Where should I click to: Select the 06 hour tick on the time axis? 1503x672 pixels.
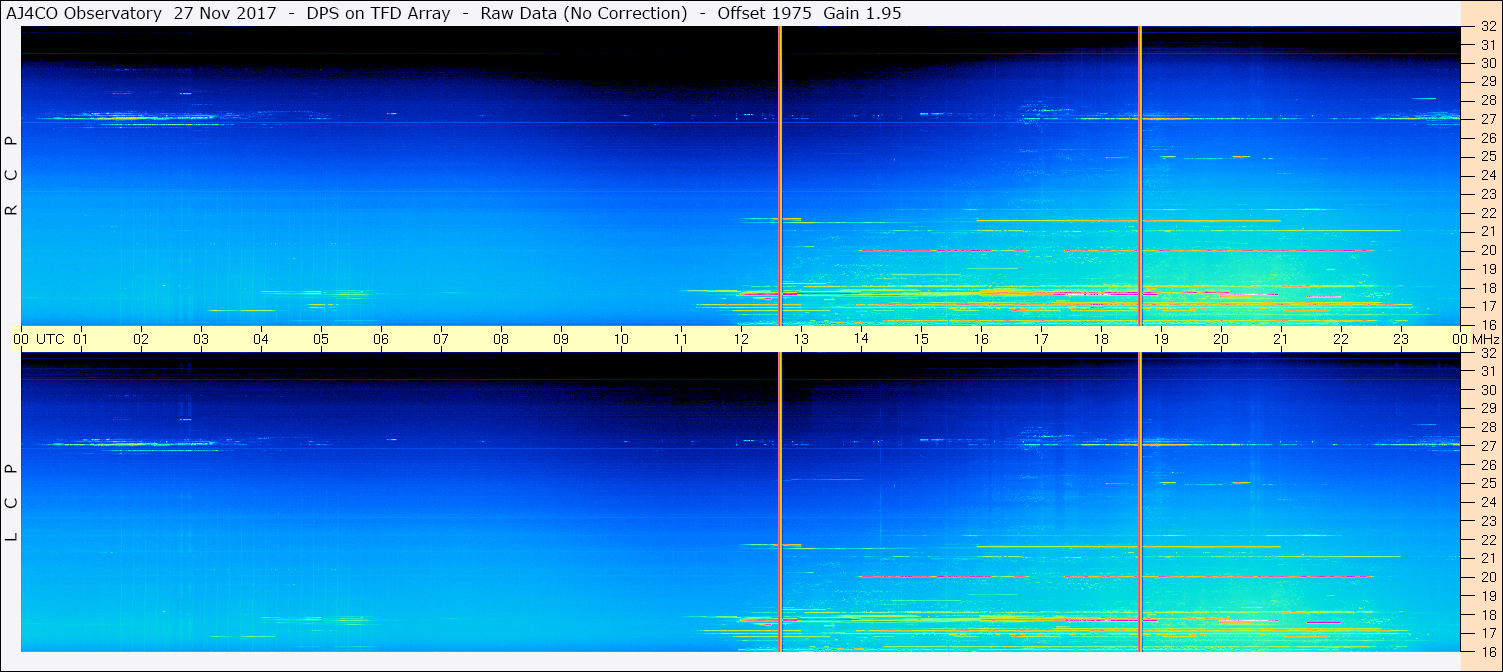point(381,339)
